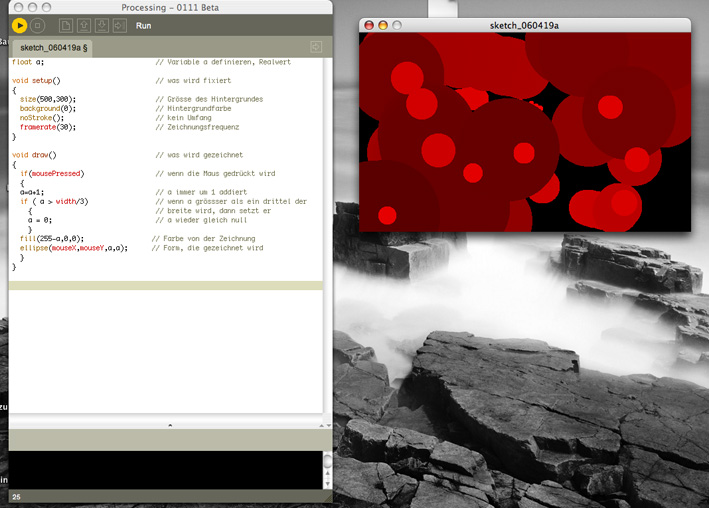Click the 'framerate(30);' code line
This screenshot has width=709, height=508.
47,127
